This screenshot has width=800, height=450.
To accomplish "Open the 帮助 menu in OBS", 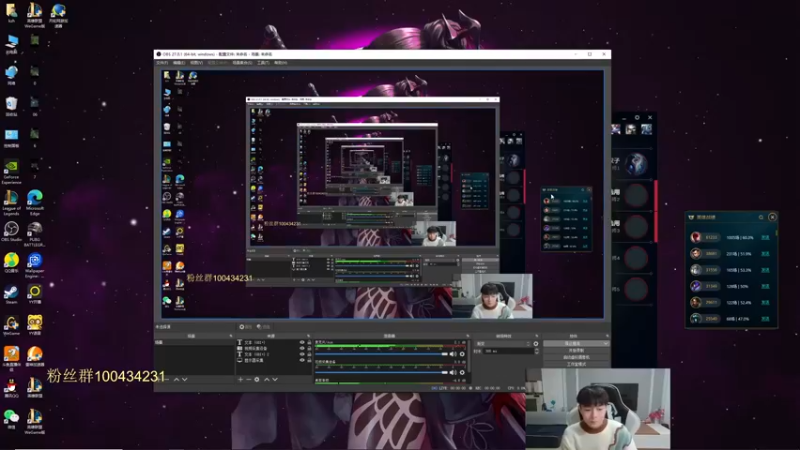I will tap(281, 63).
